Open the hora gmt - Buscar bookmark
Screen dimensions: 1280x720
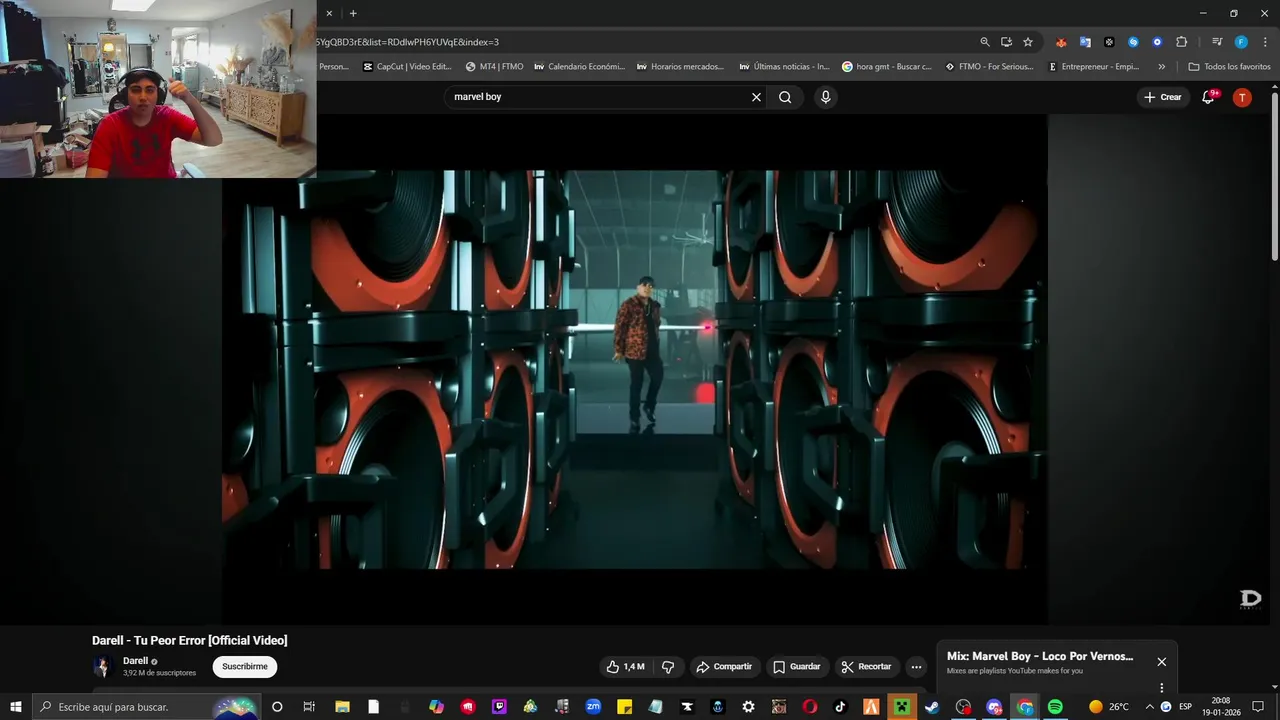coord(886,67)
